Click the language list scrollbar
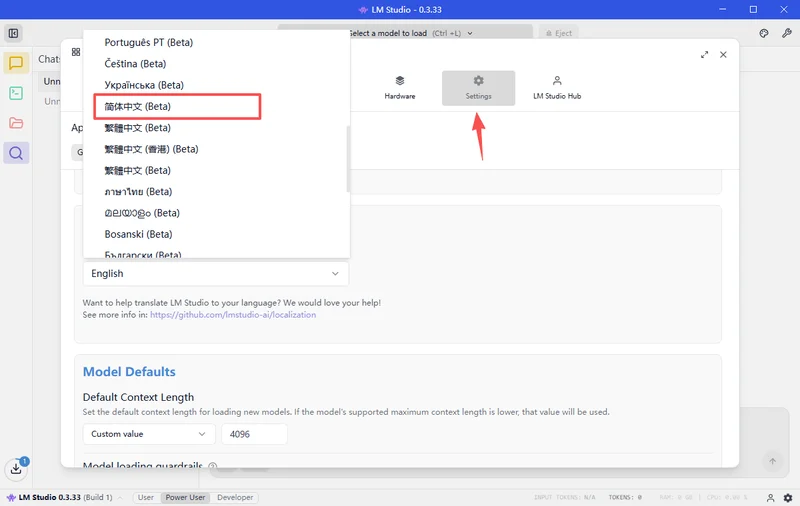Screen dimensions: 800x506 pyautogui.click(x=348, y=159)
